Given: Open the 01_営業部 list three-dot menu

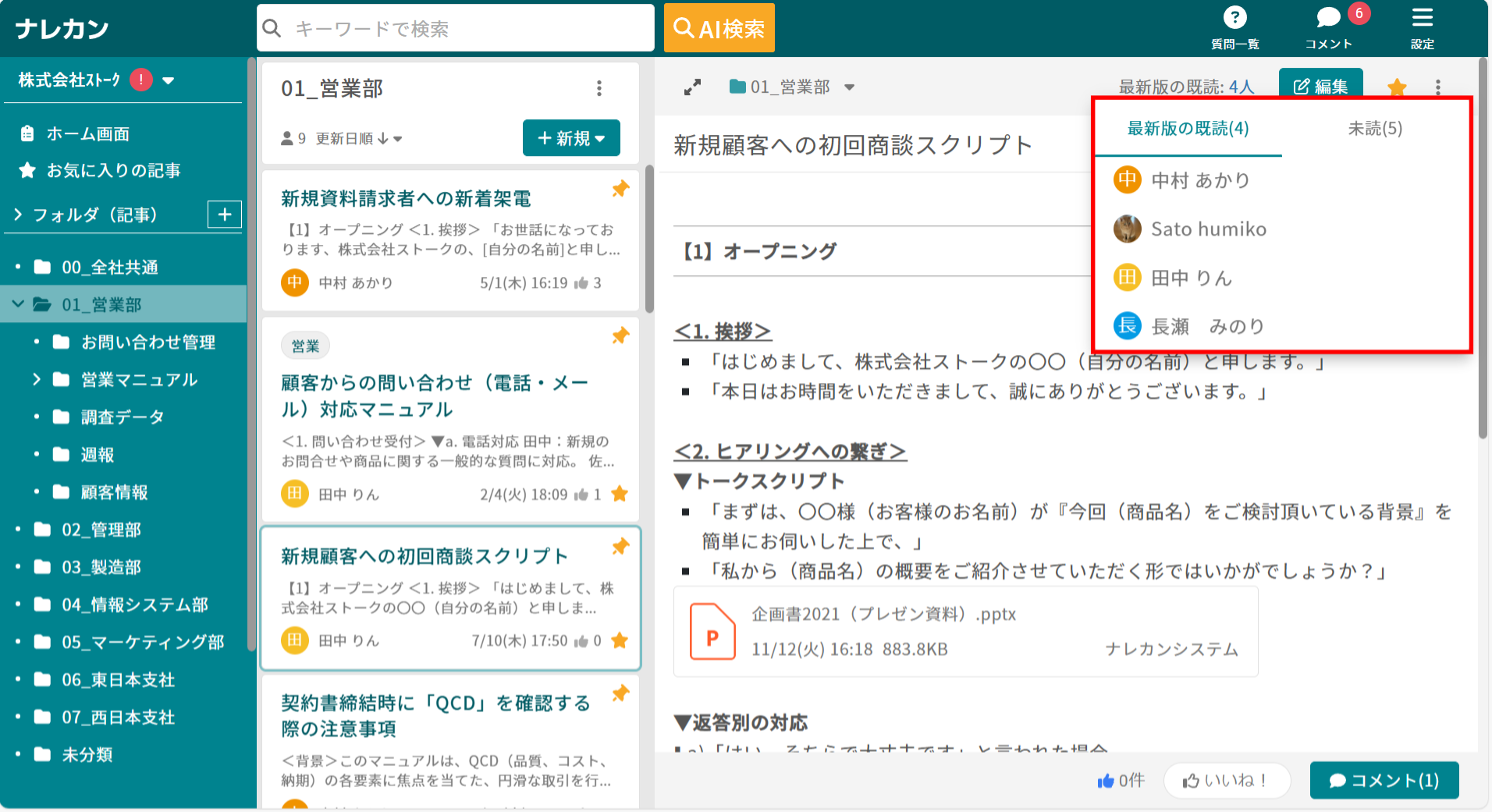Looking at the screenshot, I should (599, 88).
